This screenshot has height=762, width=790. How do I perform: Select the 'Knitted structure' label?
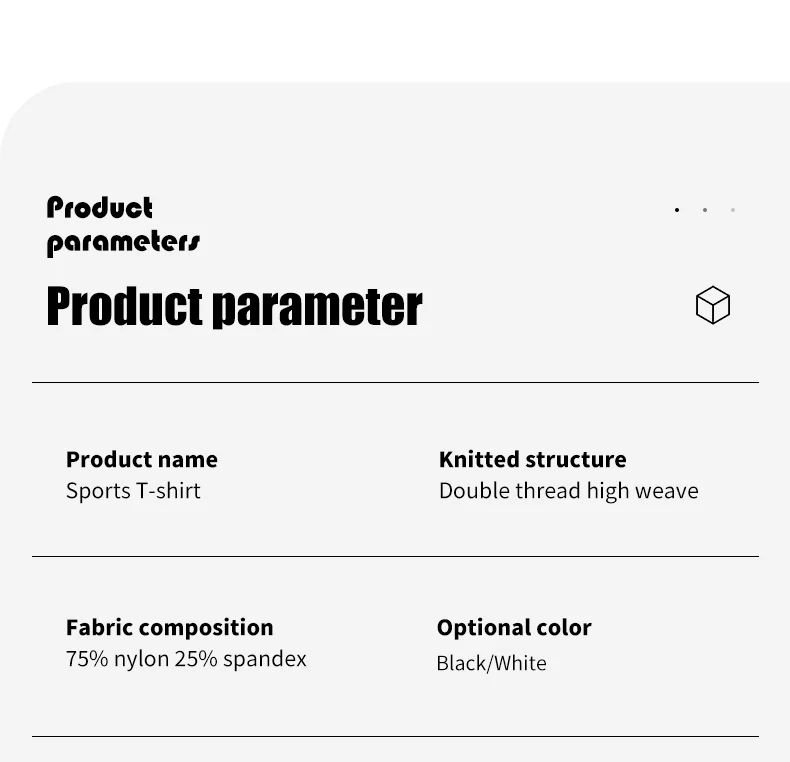533,459
